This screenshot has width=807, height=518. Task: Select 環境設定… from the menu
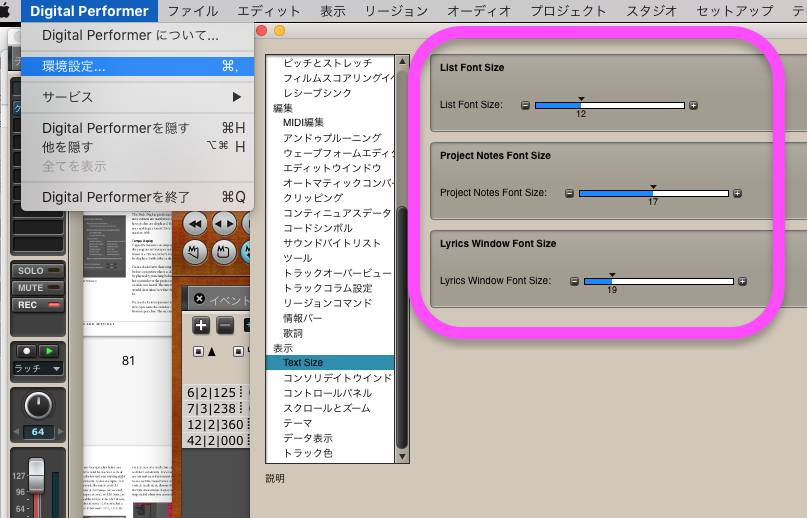(x=137, y=66)
